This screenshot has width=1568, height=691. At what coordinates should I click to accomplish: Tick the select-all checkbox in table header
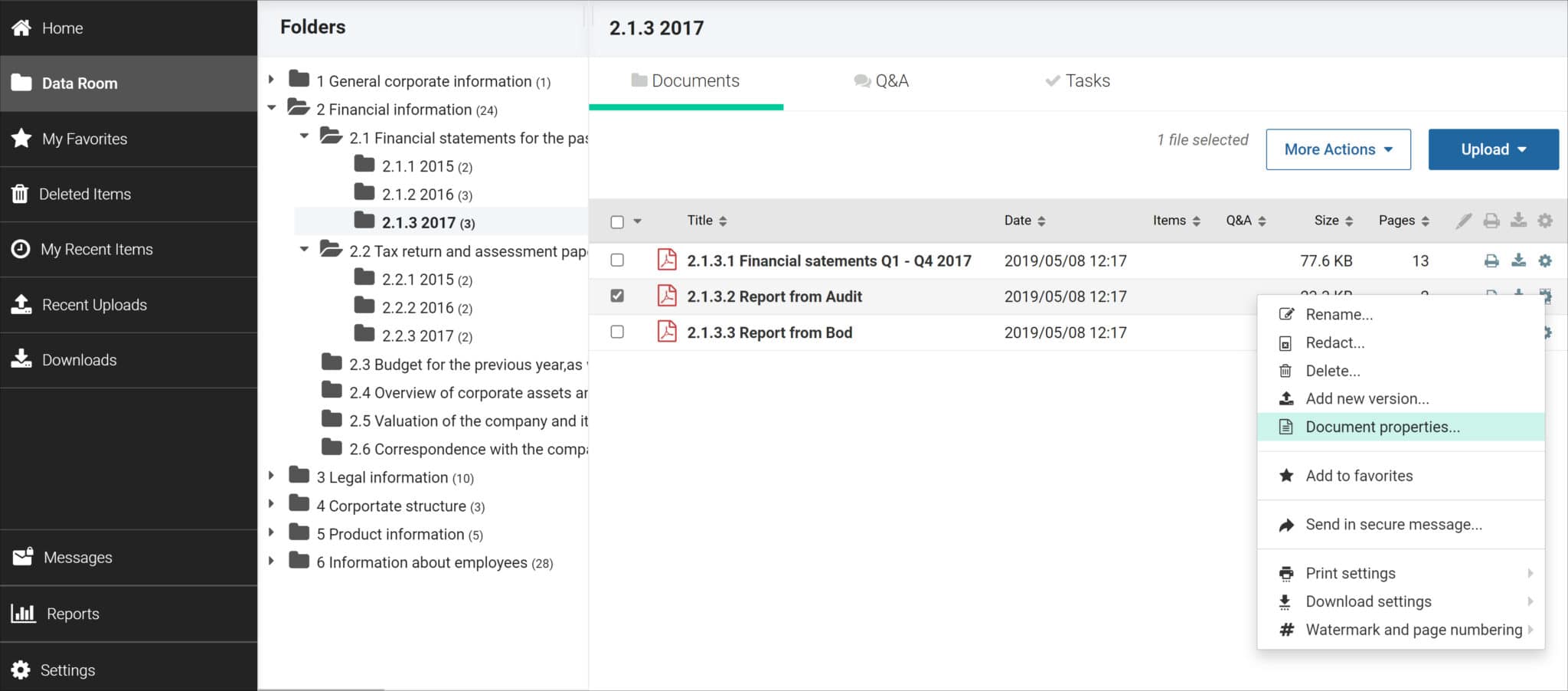point(617,222)
